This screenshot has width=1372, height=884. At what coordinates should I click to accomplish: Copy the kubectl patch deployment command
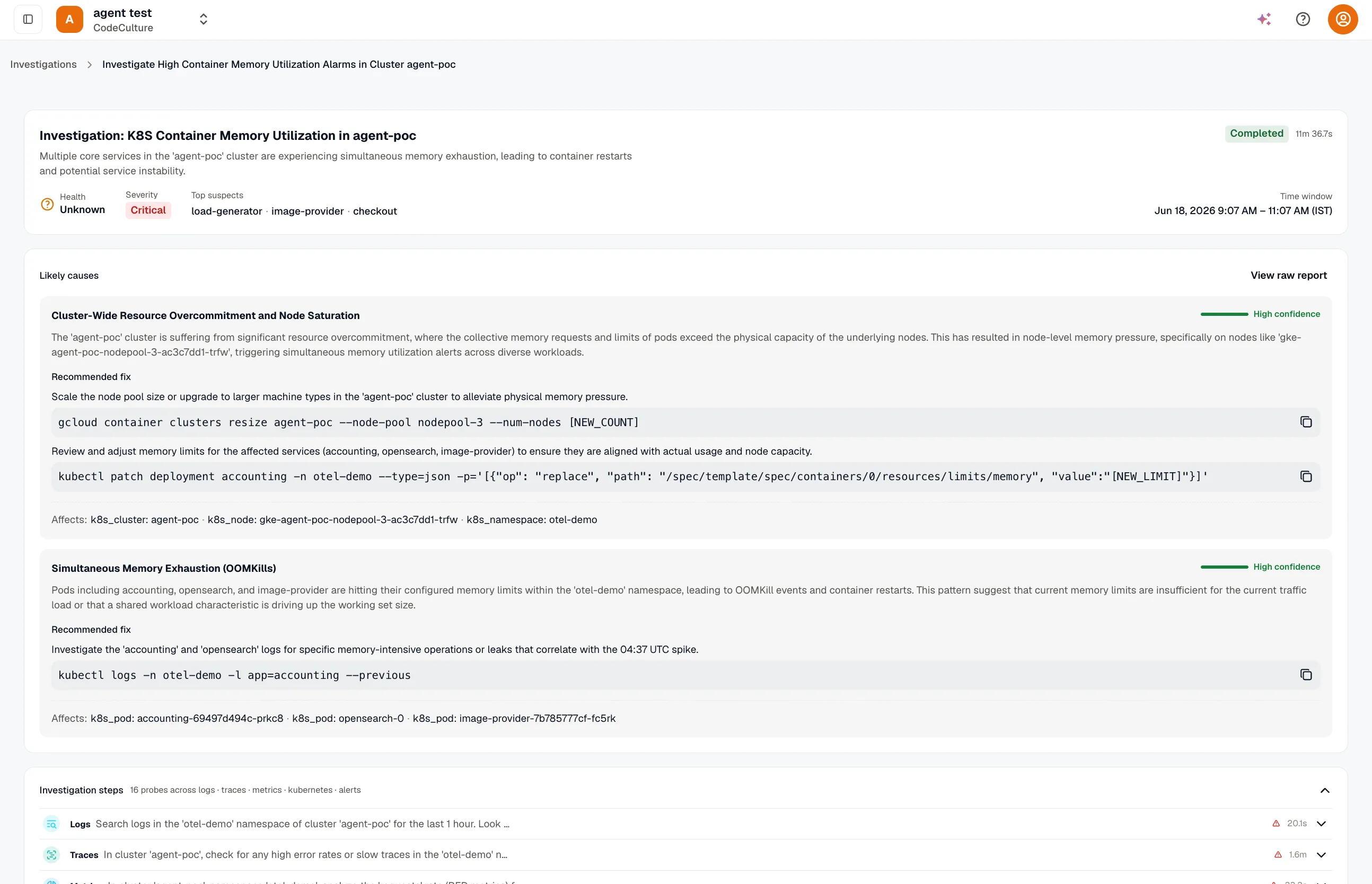click(x=1305, y=476)
